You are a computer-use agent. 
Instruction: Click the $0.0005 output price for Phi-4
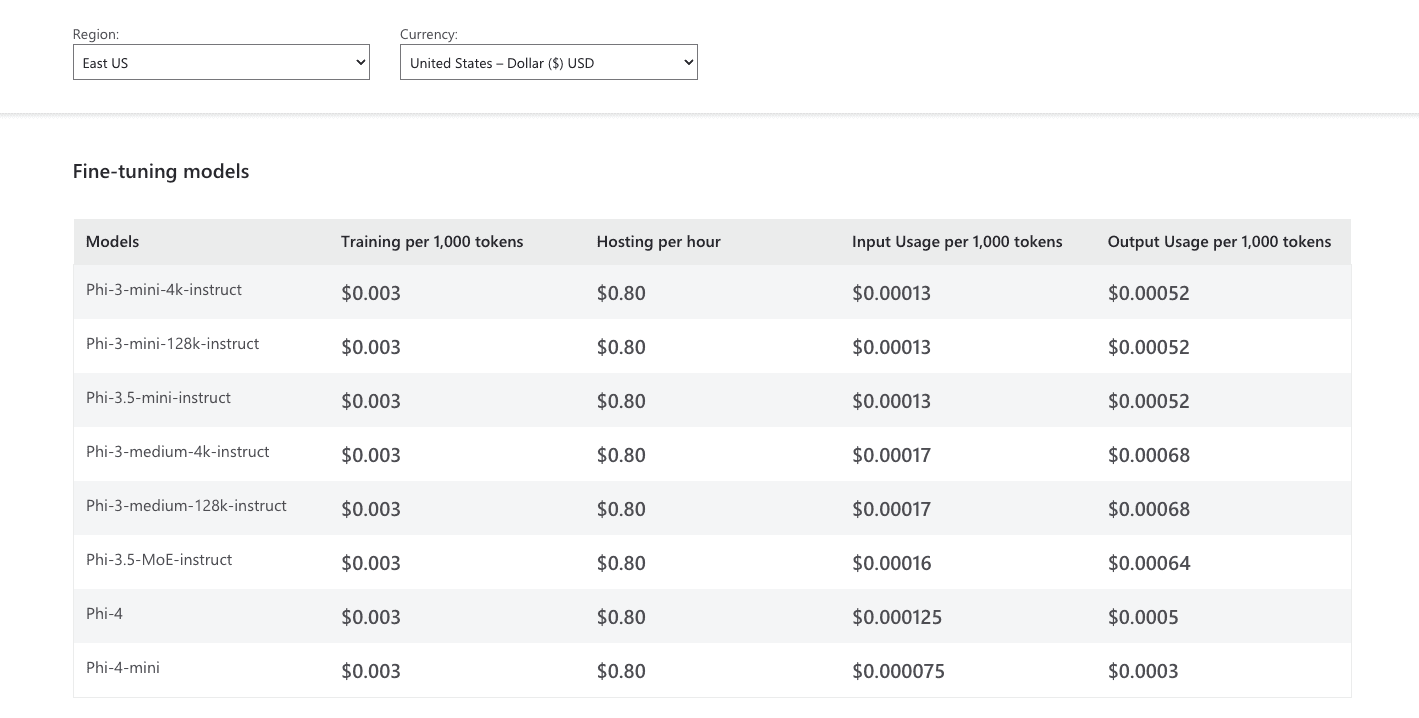tap(1143, 617)
